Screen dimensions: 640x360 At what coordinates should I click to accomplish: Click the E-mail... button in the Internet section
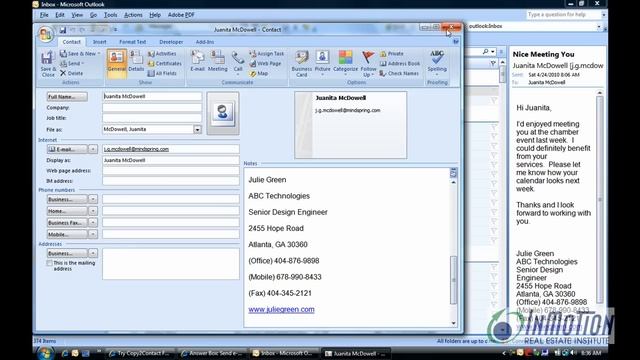[67, 149]
